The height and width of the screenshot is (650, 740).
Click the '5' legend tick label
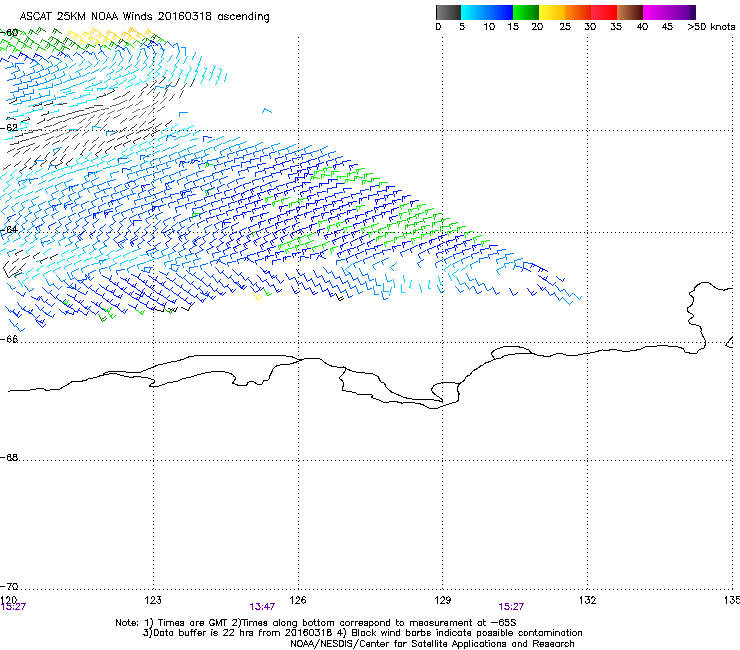(x=462, y=27)
